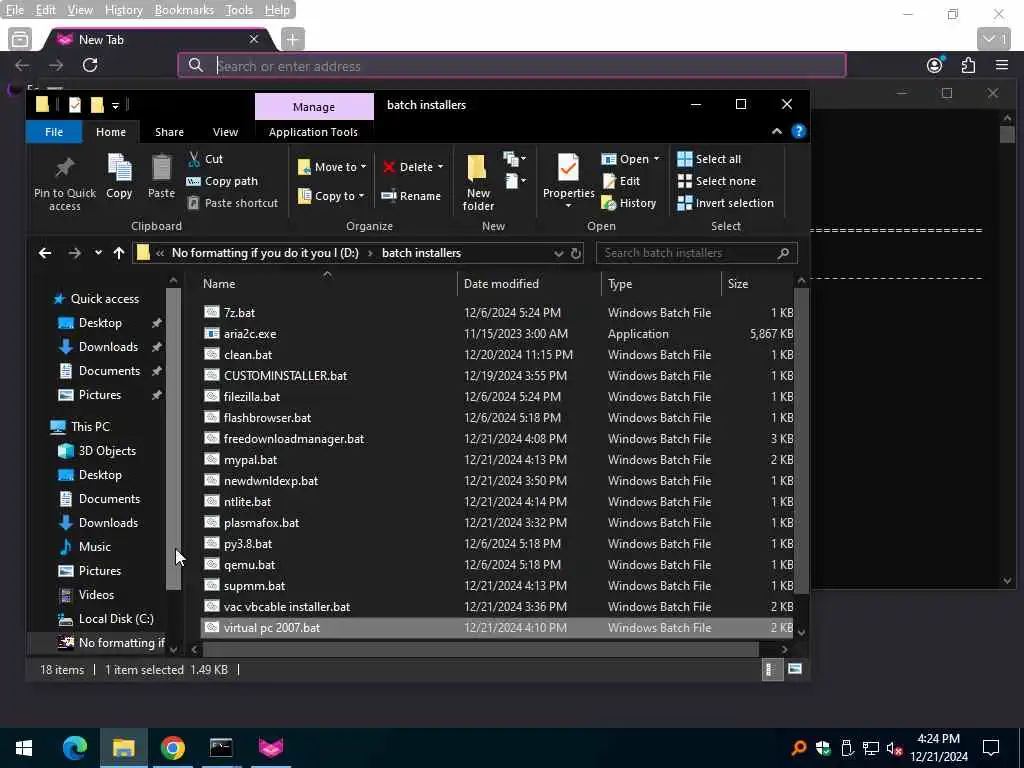Open Quick Access Toolbar customize dropdown
1024x768 pixels.
[115, 105]
